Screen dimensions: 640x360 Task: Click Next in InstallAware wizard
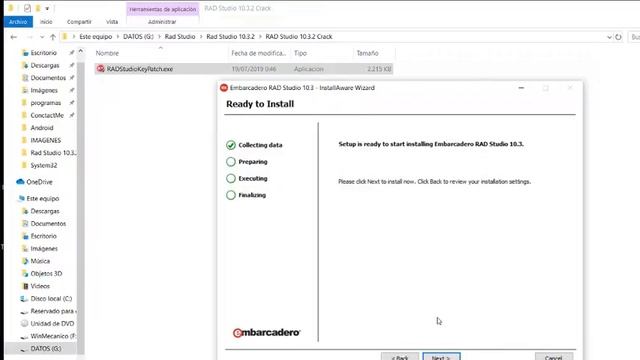(x=441, y=357)
